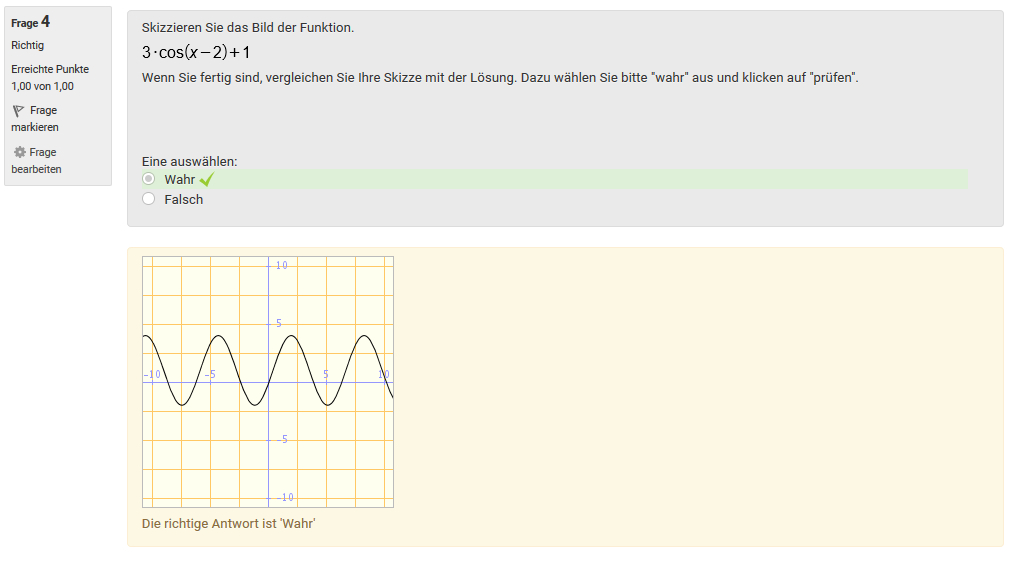Select the "Wahr" radio button
The width and height of the screenshot is (1017, 561).
(149, 179)
